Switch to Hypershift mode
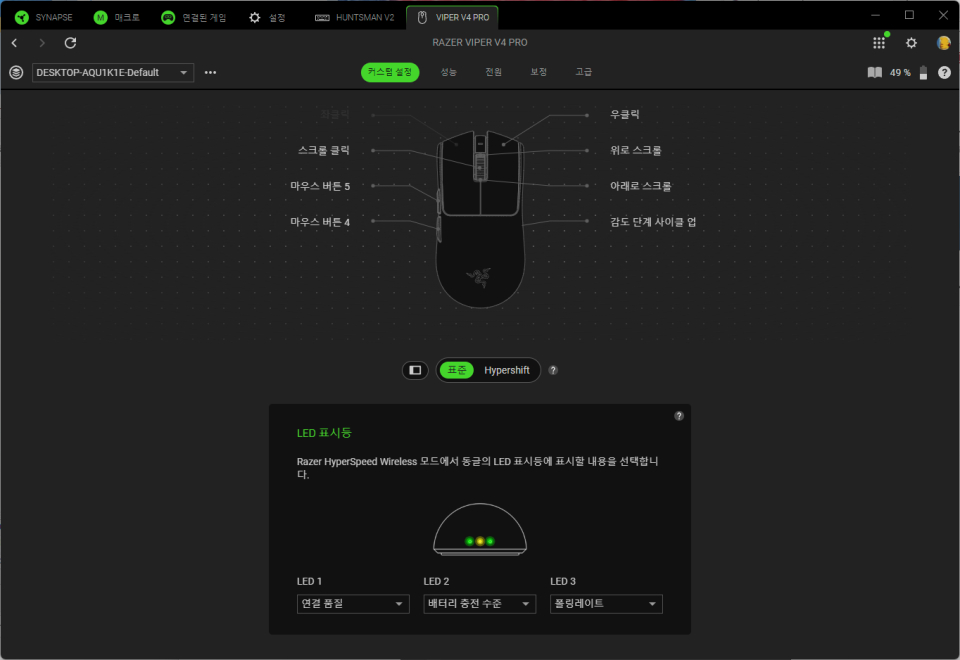This screenshot has width=960, height=660. tap(505, 370)
